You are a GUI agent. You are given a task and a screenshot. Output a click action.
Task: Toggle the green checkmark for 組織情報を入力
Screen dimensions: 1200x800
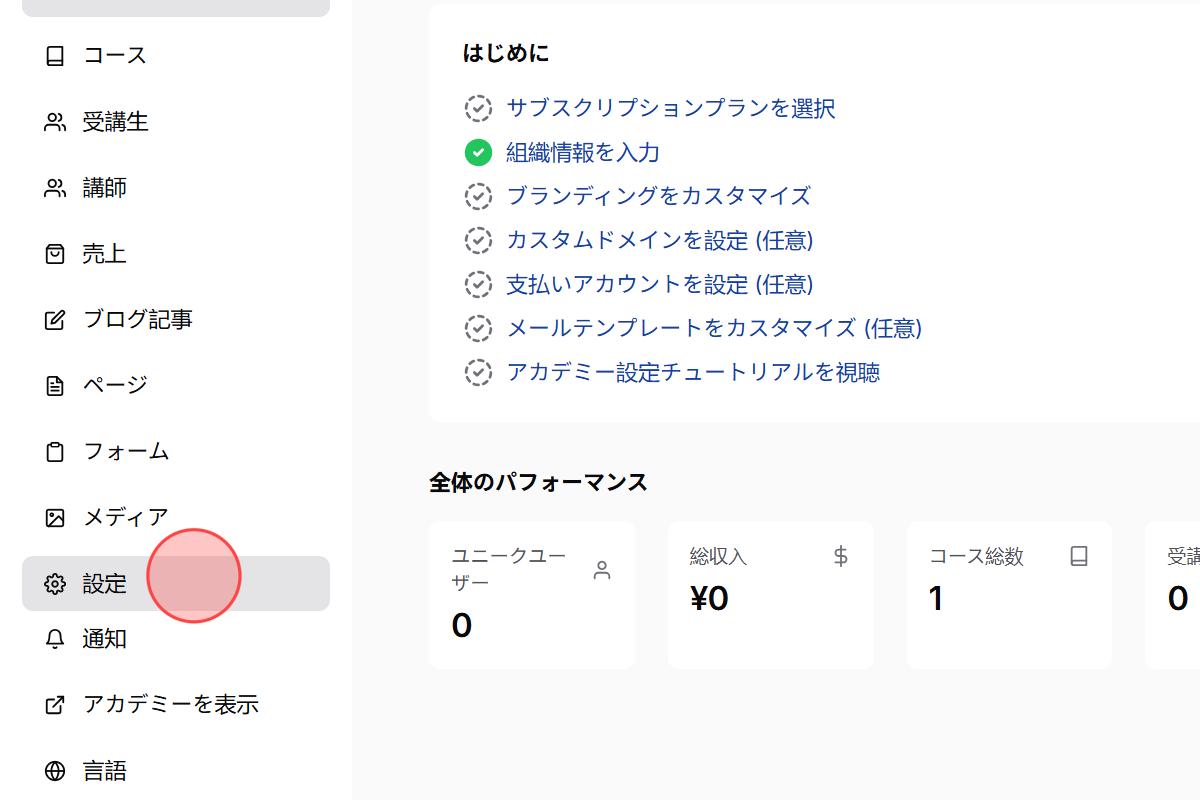pyautogui.click(x=478, y=152)
